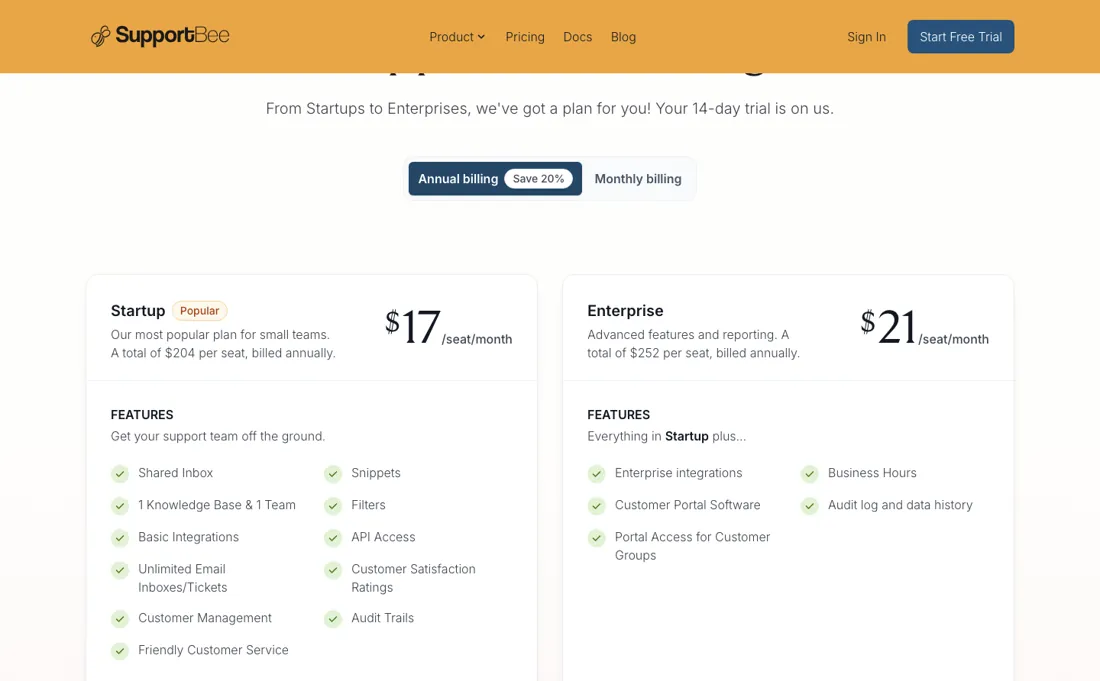Screen dimensions: 1100x681
Task: Click the checkmark icon beside Customer Satisfaction Ratings
Action: coord(333,569)
